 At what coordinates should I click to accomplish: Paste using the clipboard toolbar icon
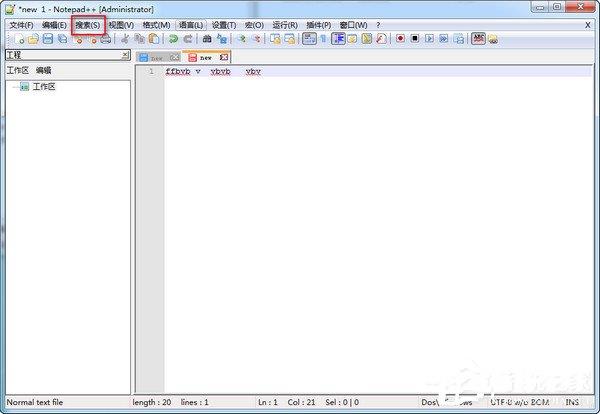153,39
